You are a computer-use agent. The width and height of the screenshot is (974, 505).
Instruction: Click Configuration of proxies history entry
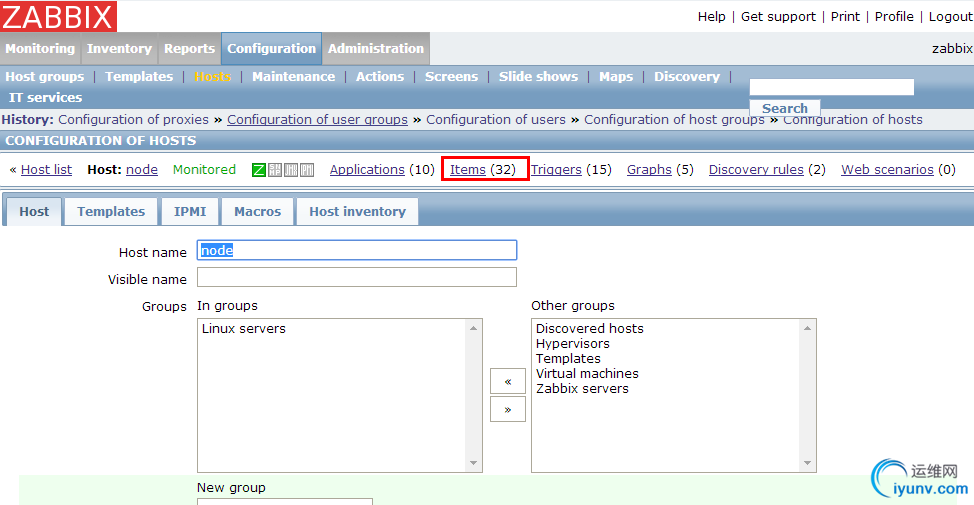(x=134, y=119)
